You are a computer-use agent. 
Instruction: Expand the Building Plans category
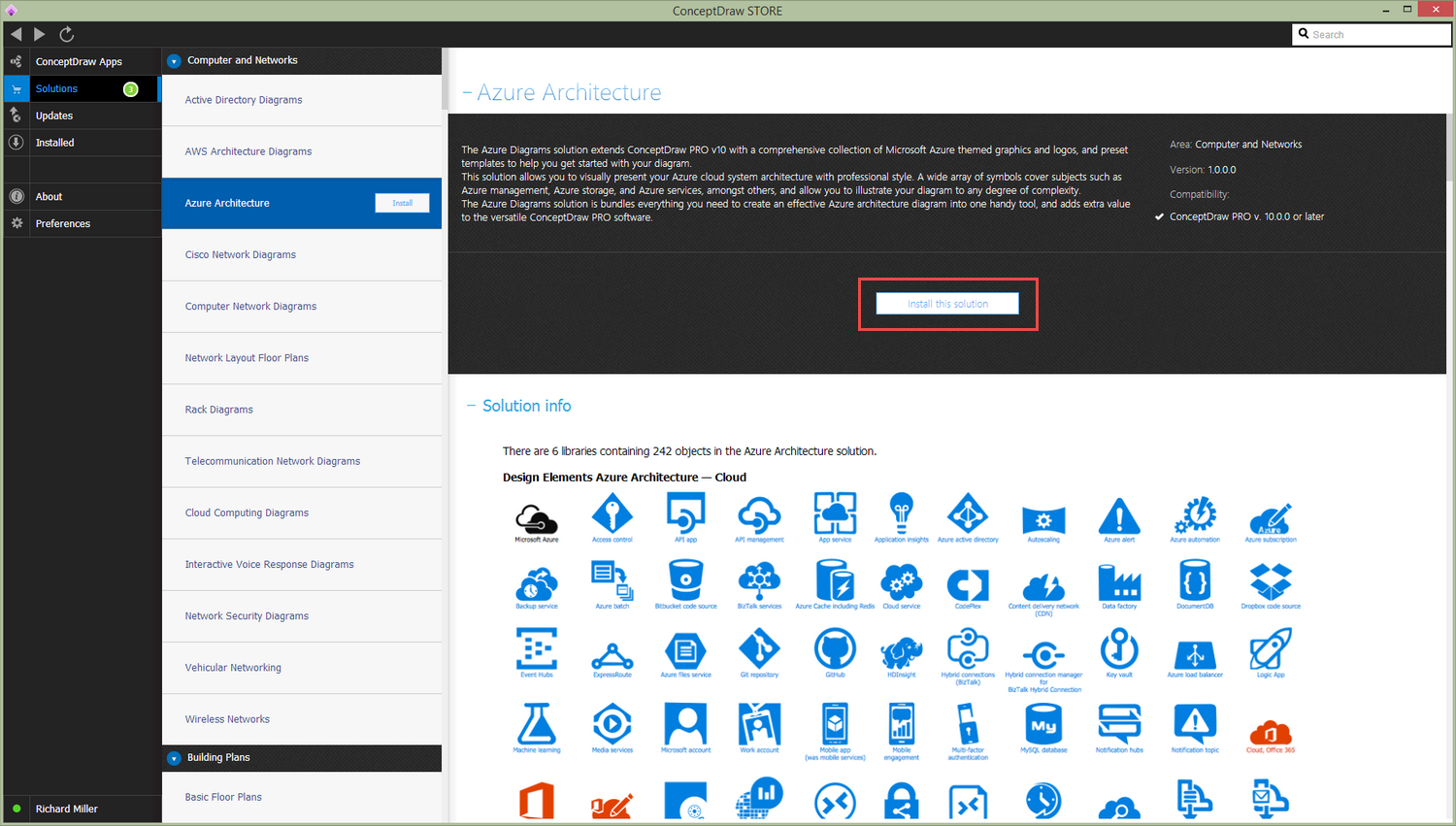click(x=173, y=758)
